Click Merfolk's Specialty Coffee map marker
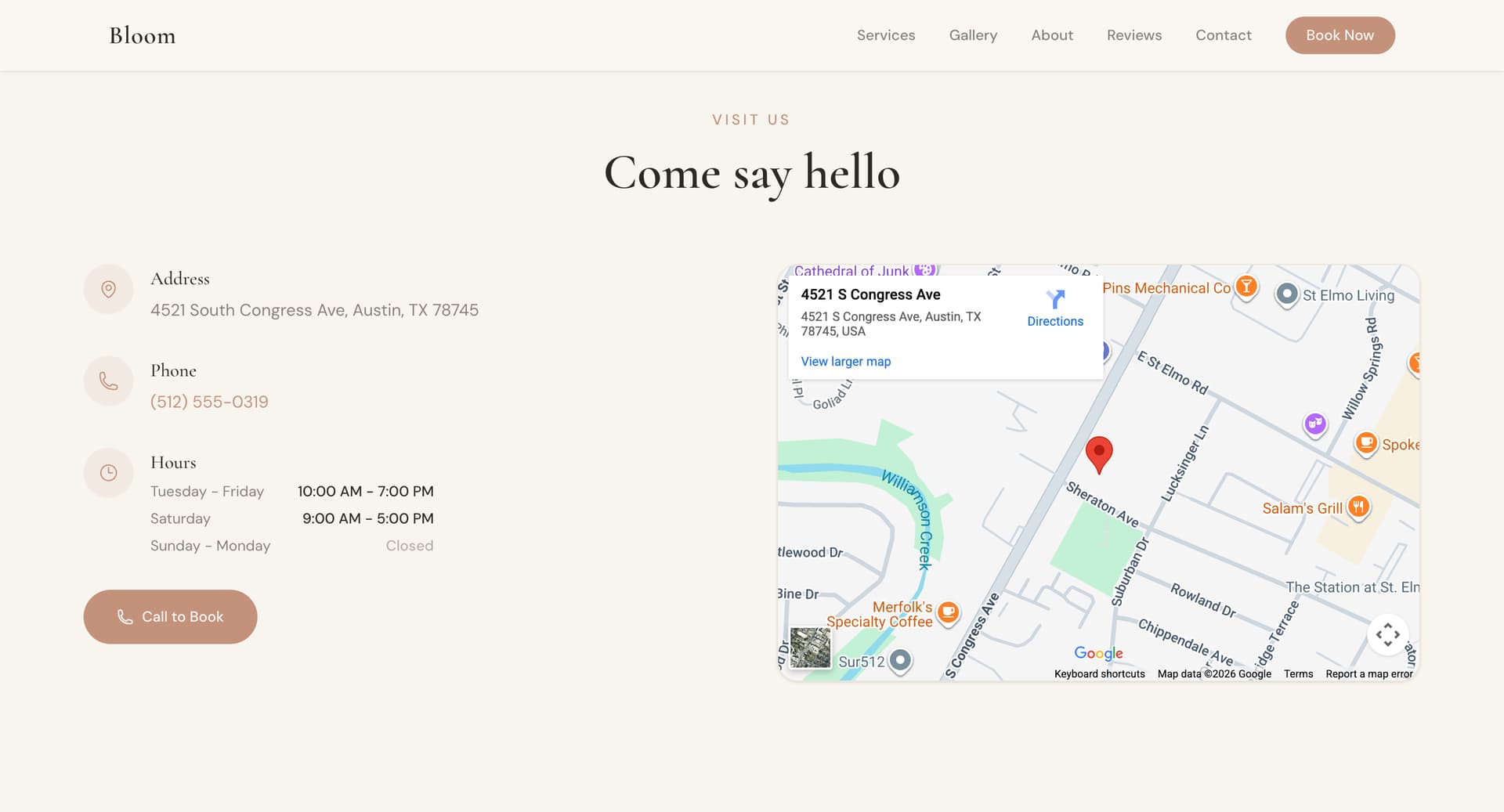The width and height of the screenshot is (1504, 812). pos(948,614)
